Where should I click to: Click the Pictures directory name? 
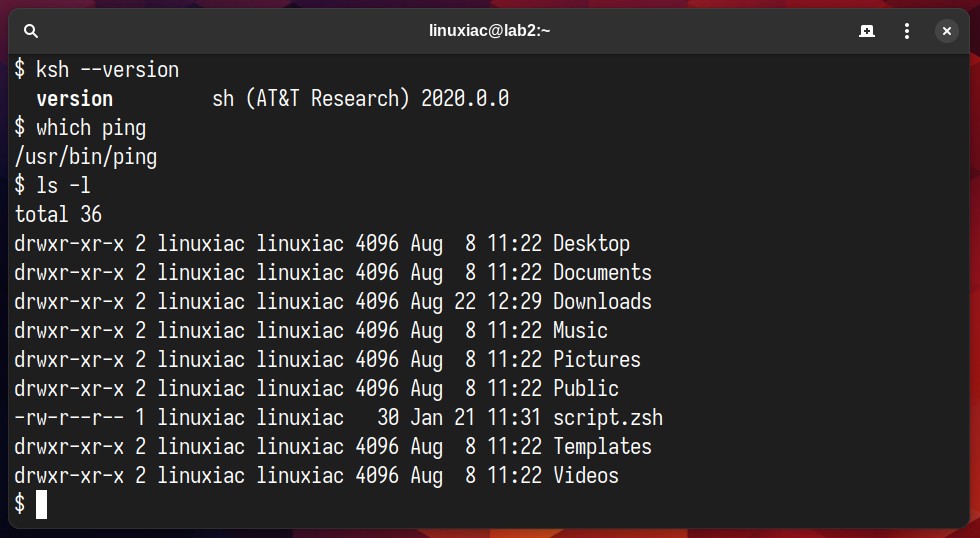click(597, 359)
